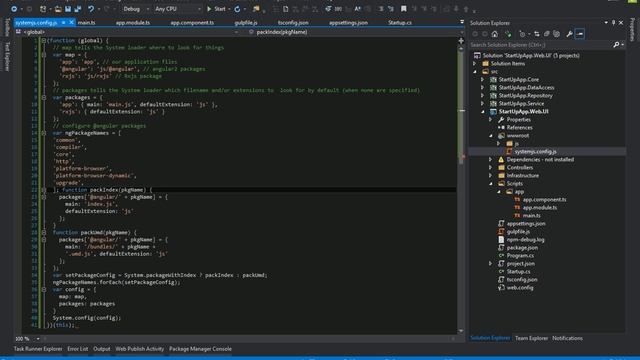The height and width of the screenshot is (360, 640).
Task: Open the Error List panel
Action: coord(78,349)
